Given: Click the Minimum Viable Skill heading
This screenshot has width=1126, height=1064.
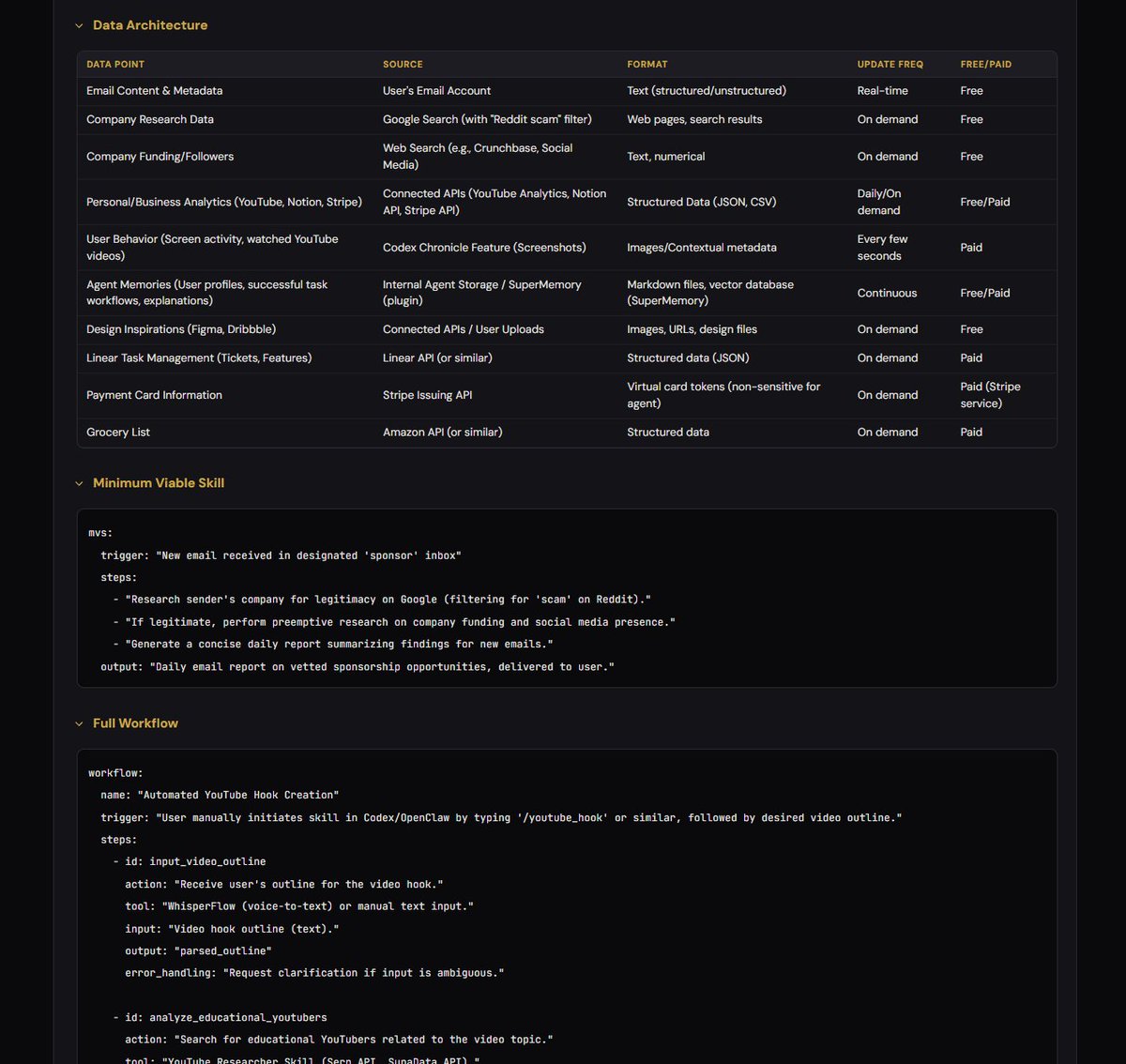Looking at the screenshot, I should (159, 483).
